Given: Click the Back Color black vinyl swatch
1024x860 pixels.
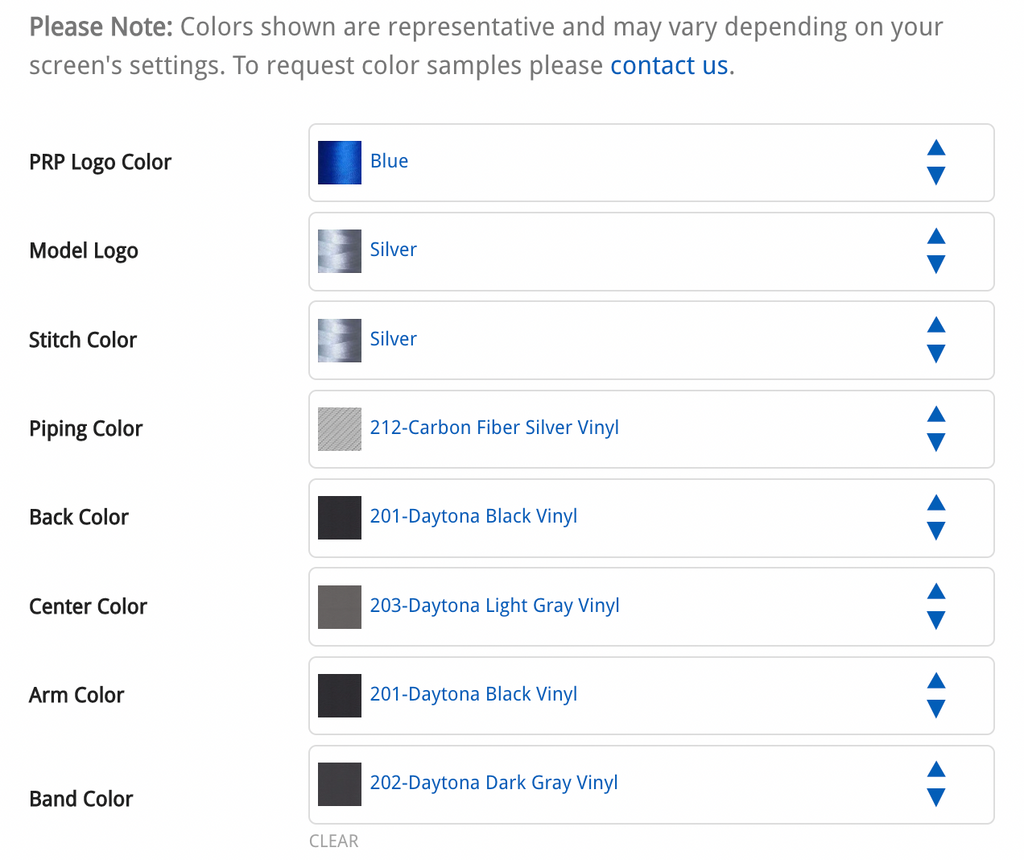Looking at the screenshot, I should click(x=340, y=518).
